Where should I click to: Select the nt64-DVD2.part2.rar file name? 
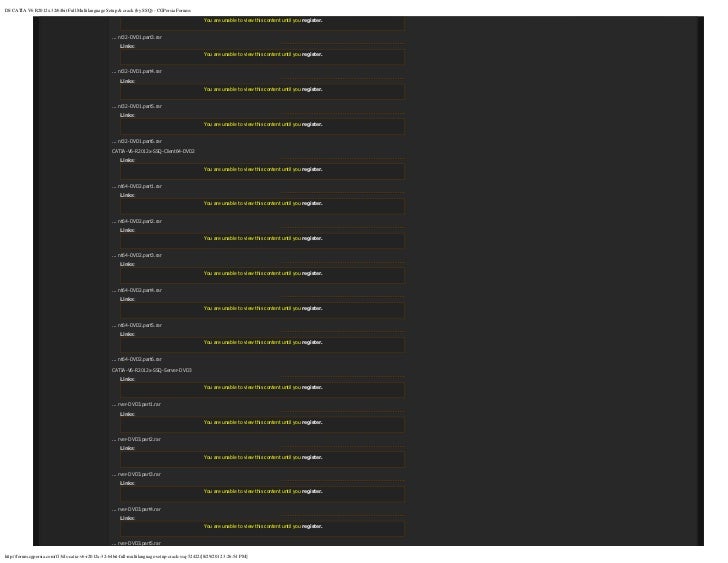point(137,221)
